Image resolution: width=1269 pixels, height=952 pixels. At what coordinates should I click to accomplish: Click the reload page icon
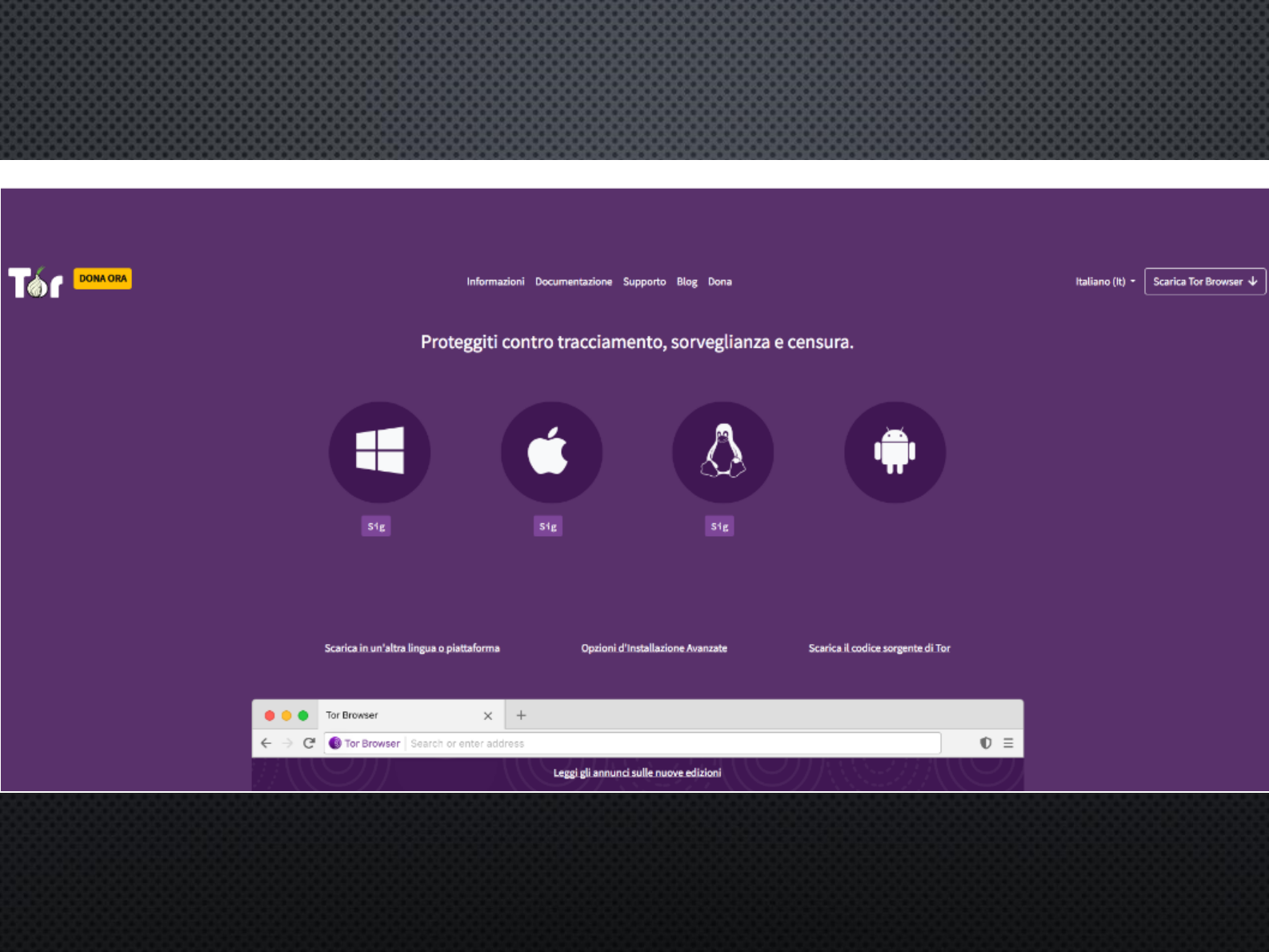click(309, 743)
